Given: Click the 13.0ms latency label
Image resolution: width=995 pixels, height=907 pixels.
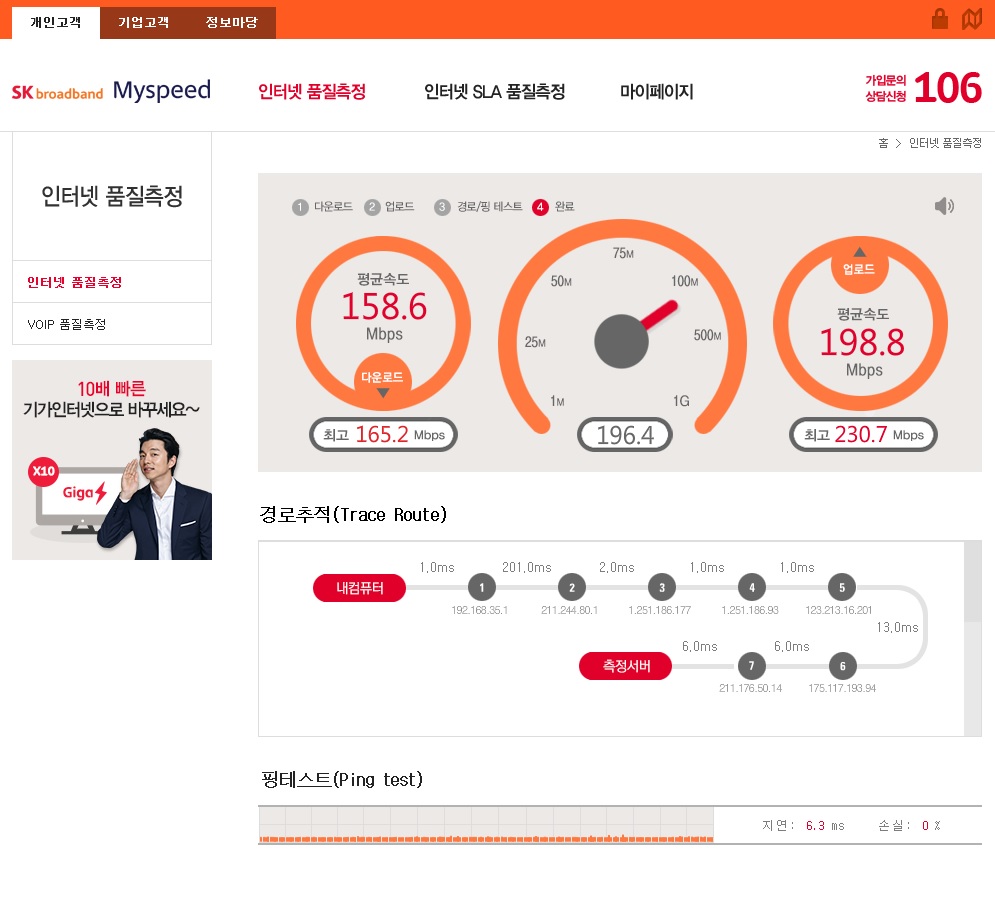Looking at the screenshot, I should click(x=897, y=627).
